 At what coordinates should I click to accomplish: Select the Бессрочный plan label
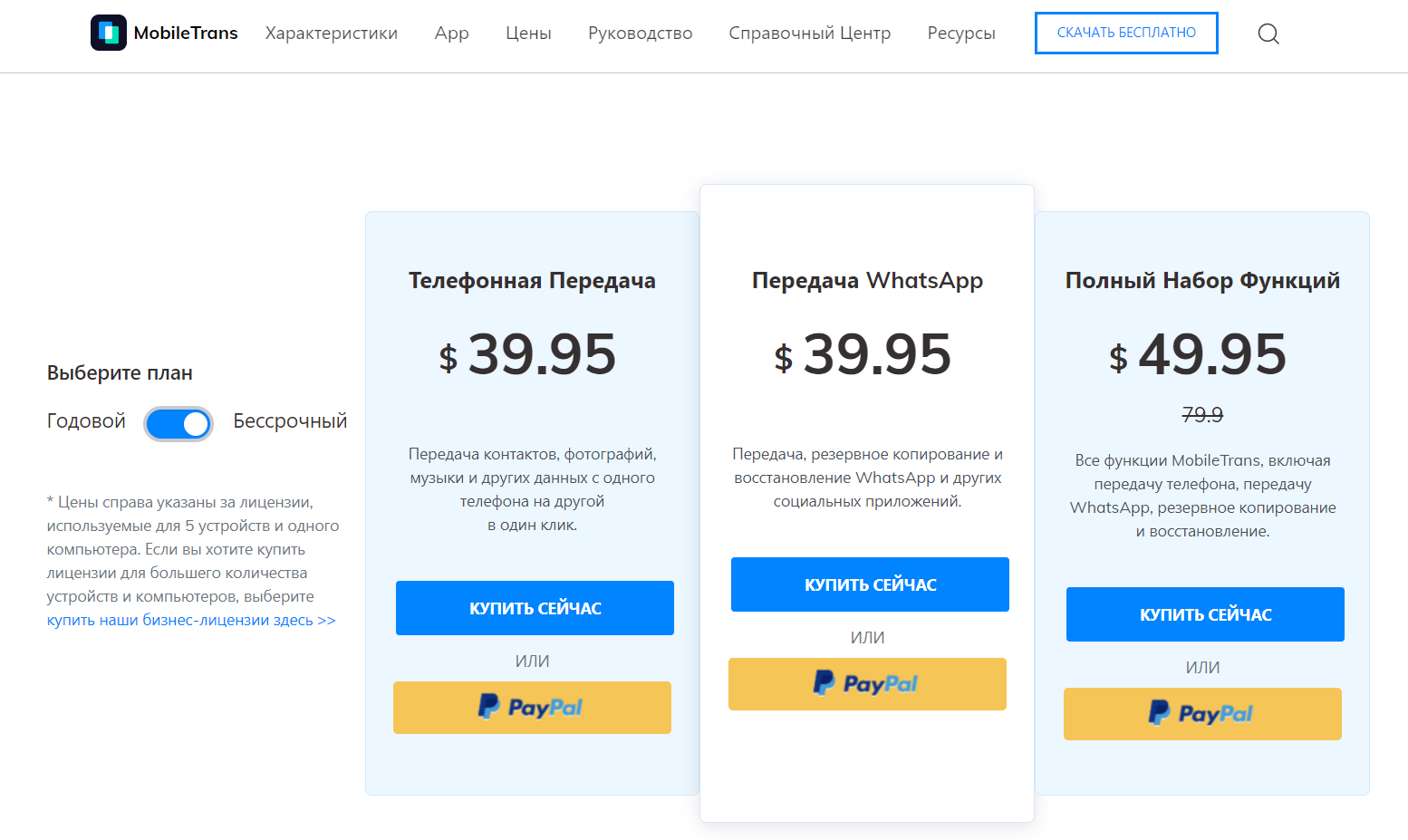coord(290,421)
